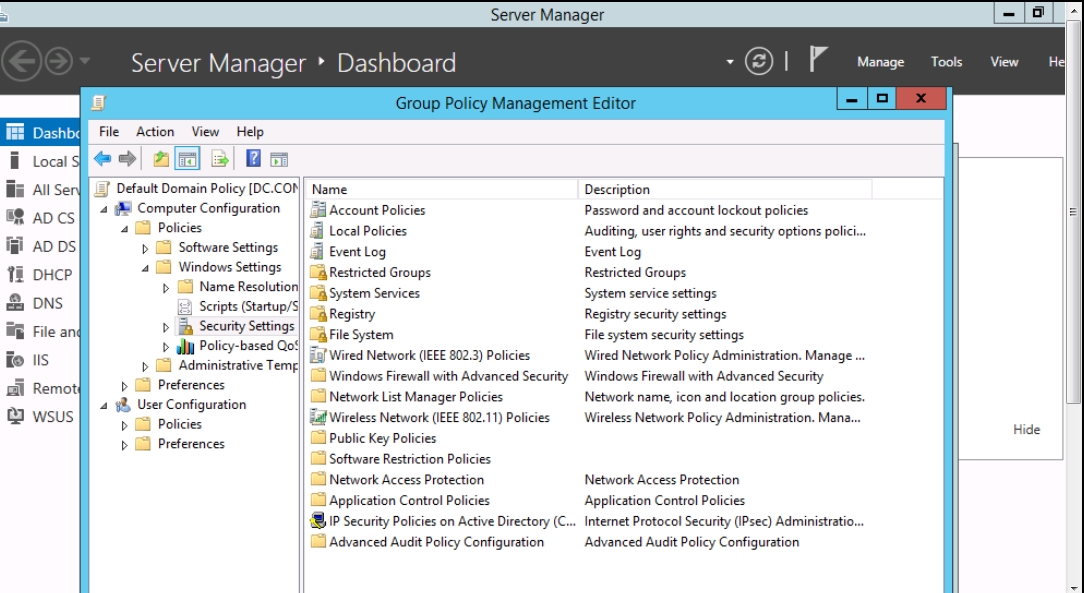Click the Local Policies icon in list
The image size is (1084, 593).
point(317,230)
